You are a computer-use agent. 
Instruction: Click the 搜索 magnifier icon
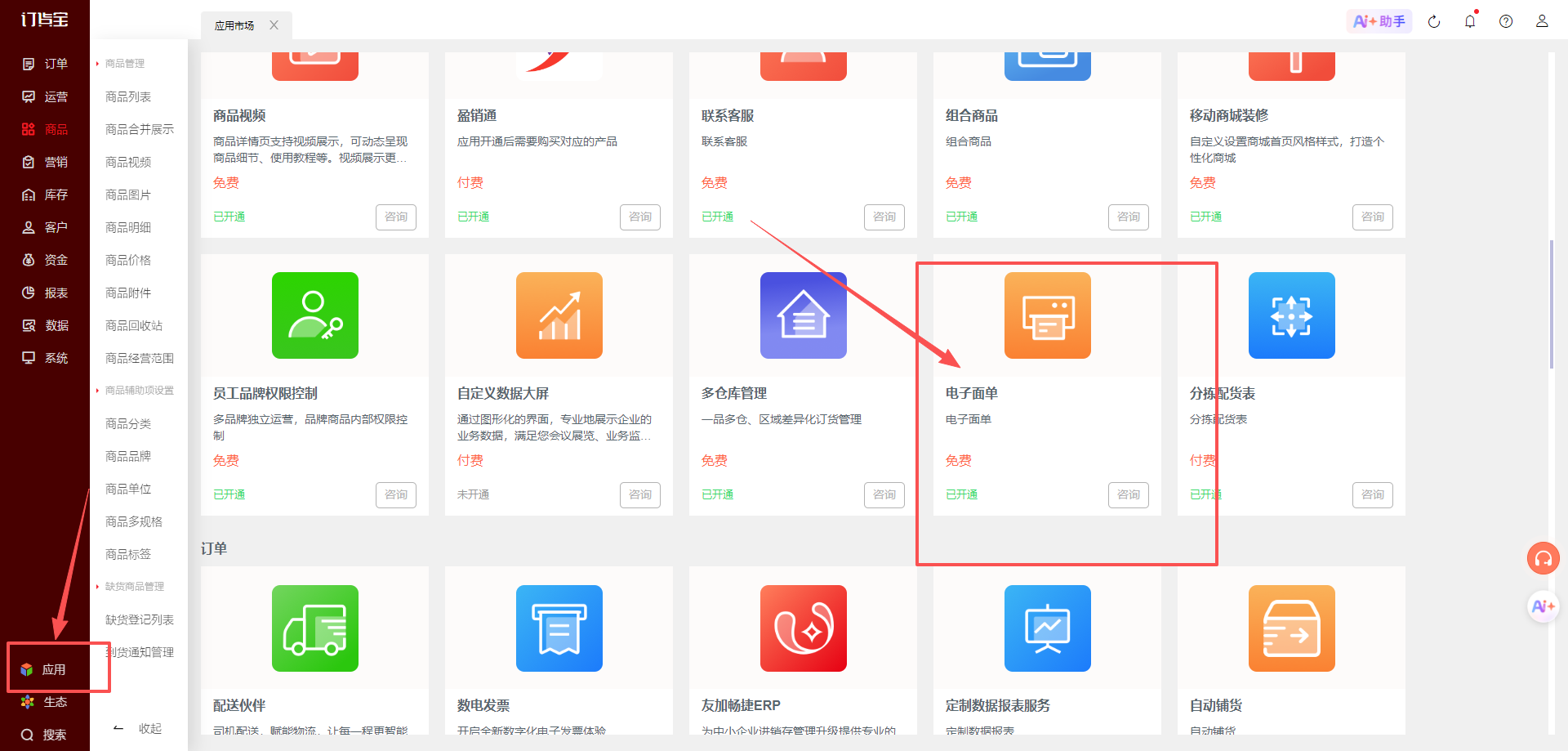(x=28, y=735)
